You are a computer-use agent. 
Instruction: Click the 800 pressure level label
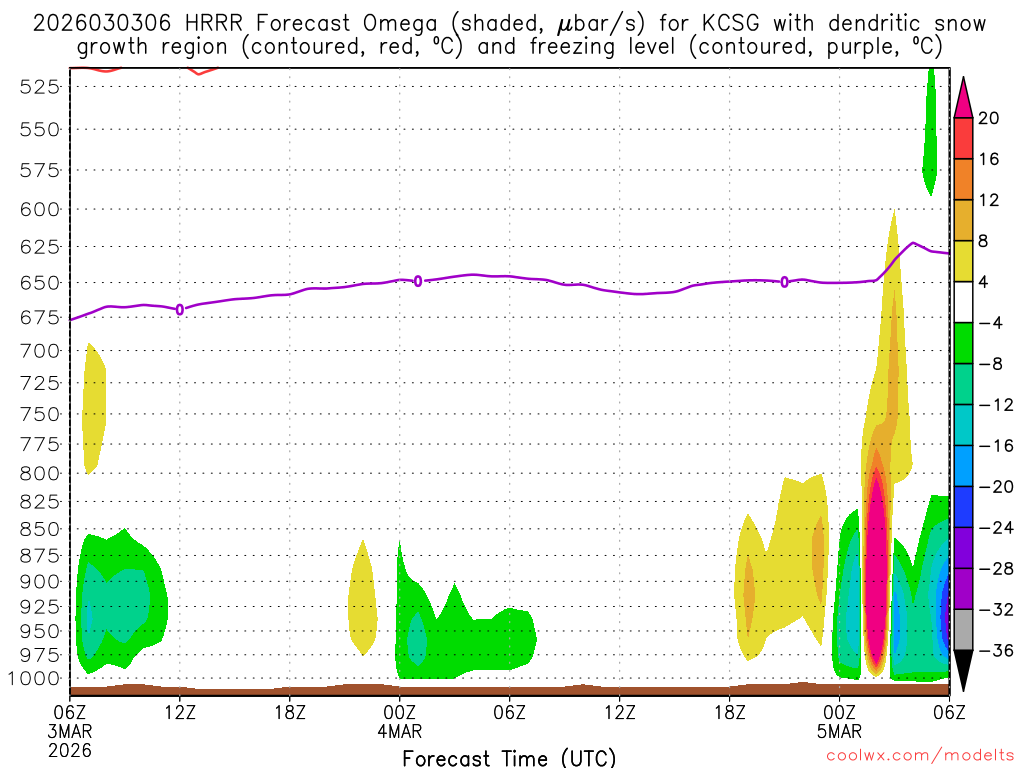[x=40, y=473]
